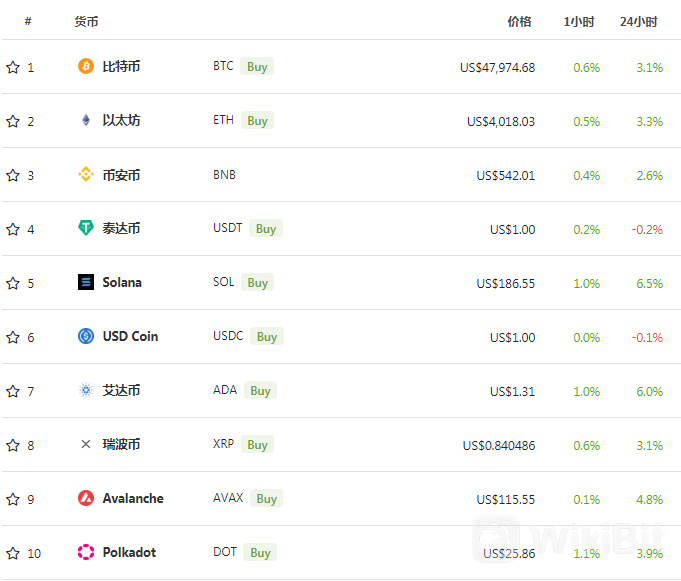Sort by the 1小时 column header
This screenshot has width=681, height=581.
579,22
